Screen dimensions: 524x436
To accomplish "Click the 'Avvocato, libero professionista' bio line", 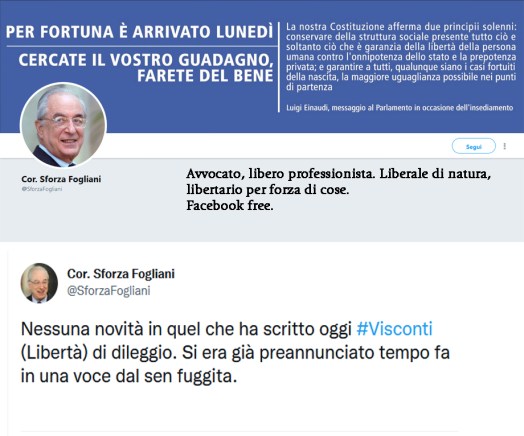I will coord(338,174).
